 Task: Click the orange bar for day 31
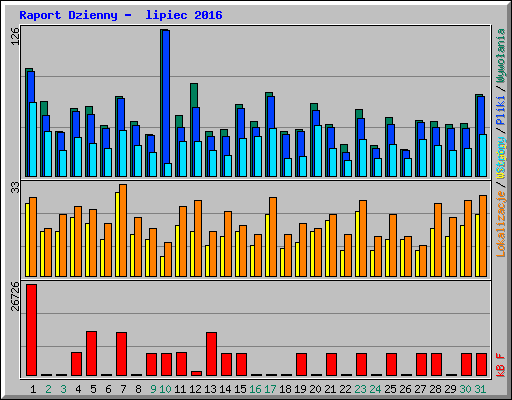(x=483, y=236)
